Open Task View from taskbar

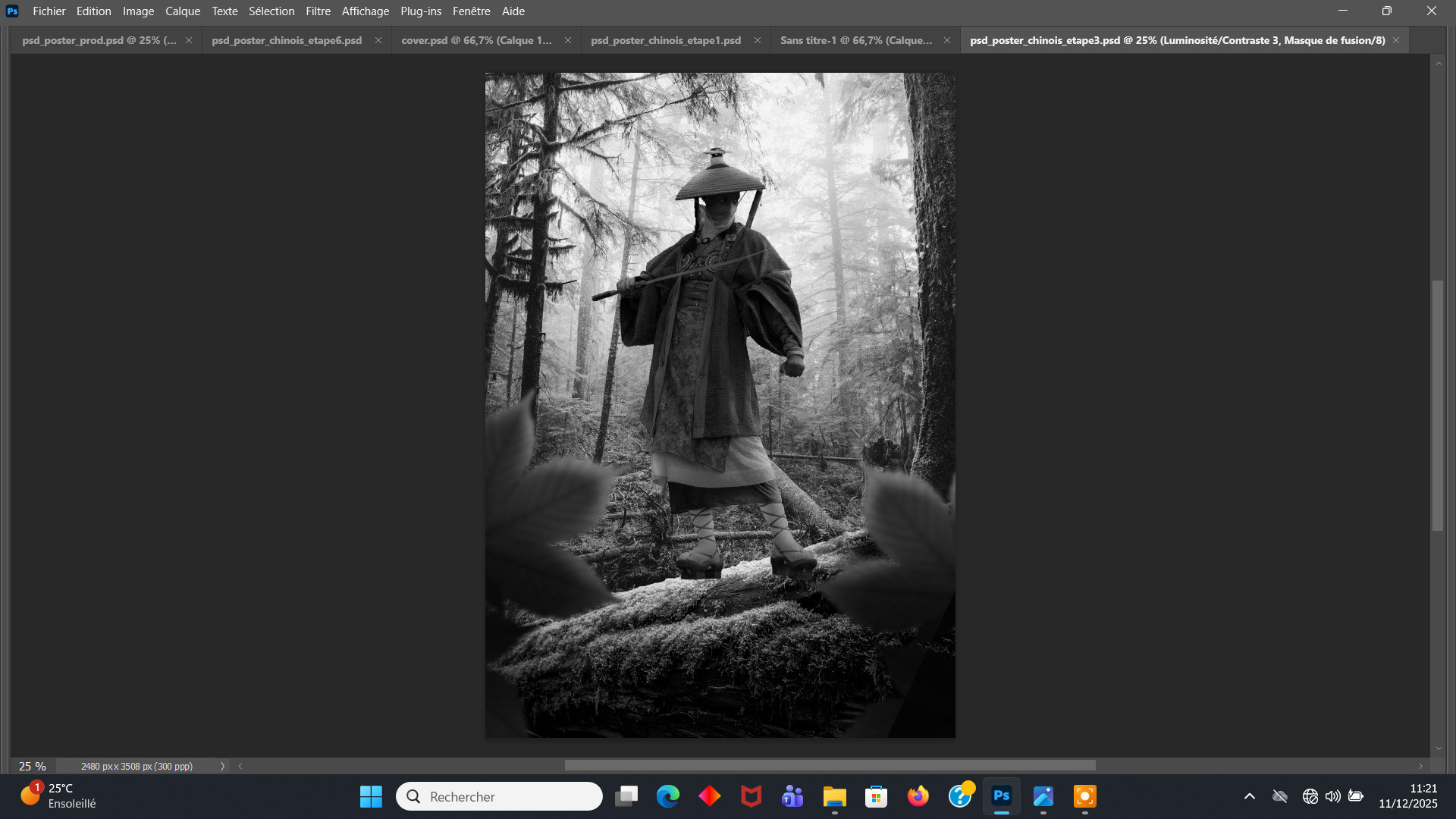pos(626,796)
